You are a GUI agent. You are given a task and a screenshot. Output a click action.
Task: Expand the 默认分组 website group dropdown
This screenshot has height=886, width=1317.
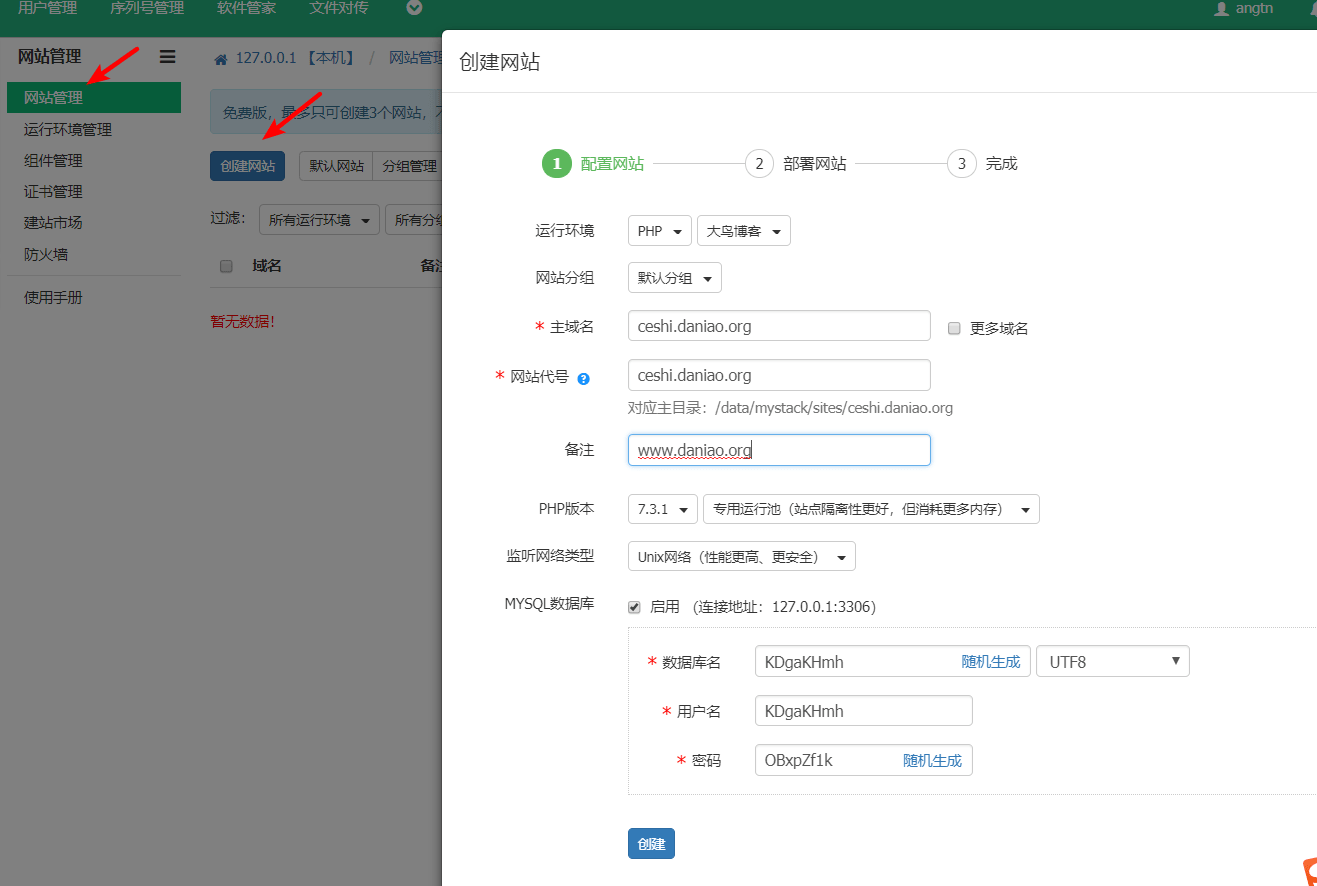pyautogui.click(x=675, y=278)
